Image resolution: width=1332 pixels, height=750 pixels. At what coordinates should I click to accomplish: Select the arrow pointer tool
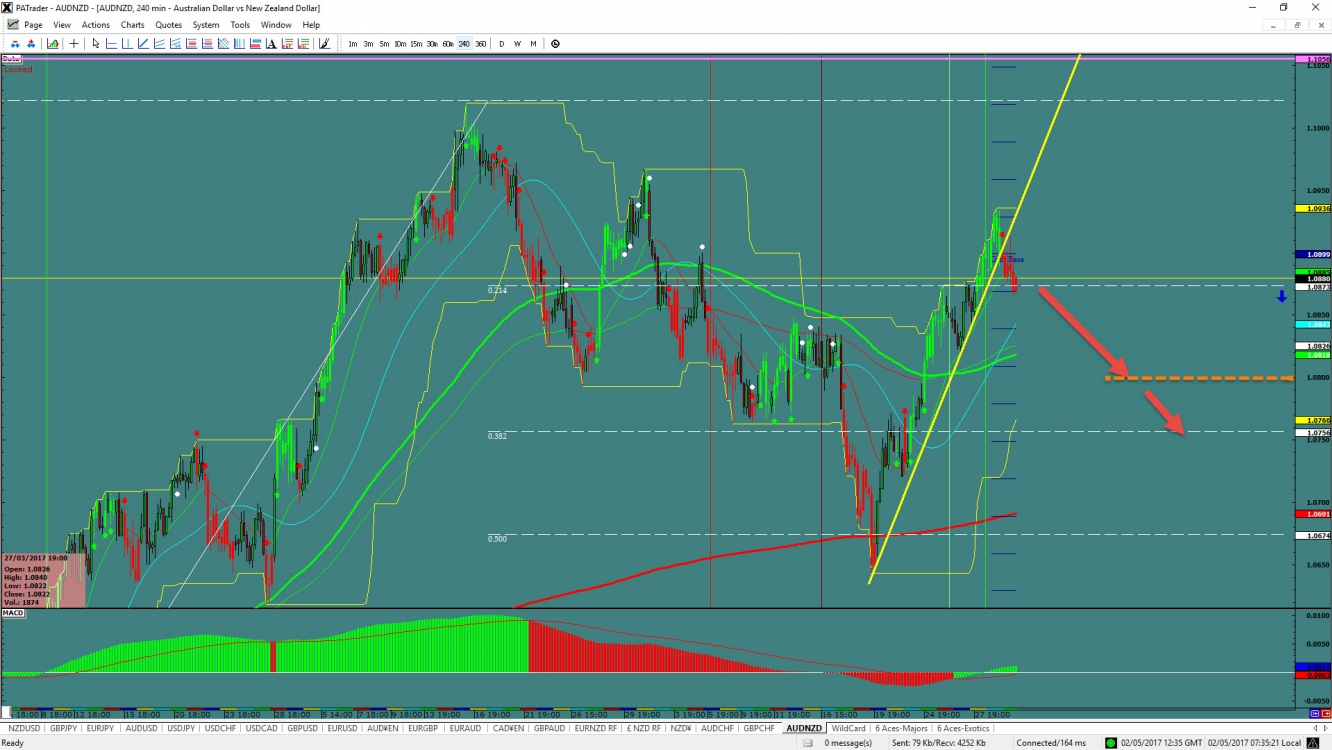click(x=95, y=43)
